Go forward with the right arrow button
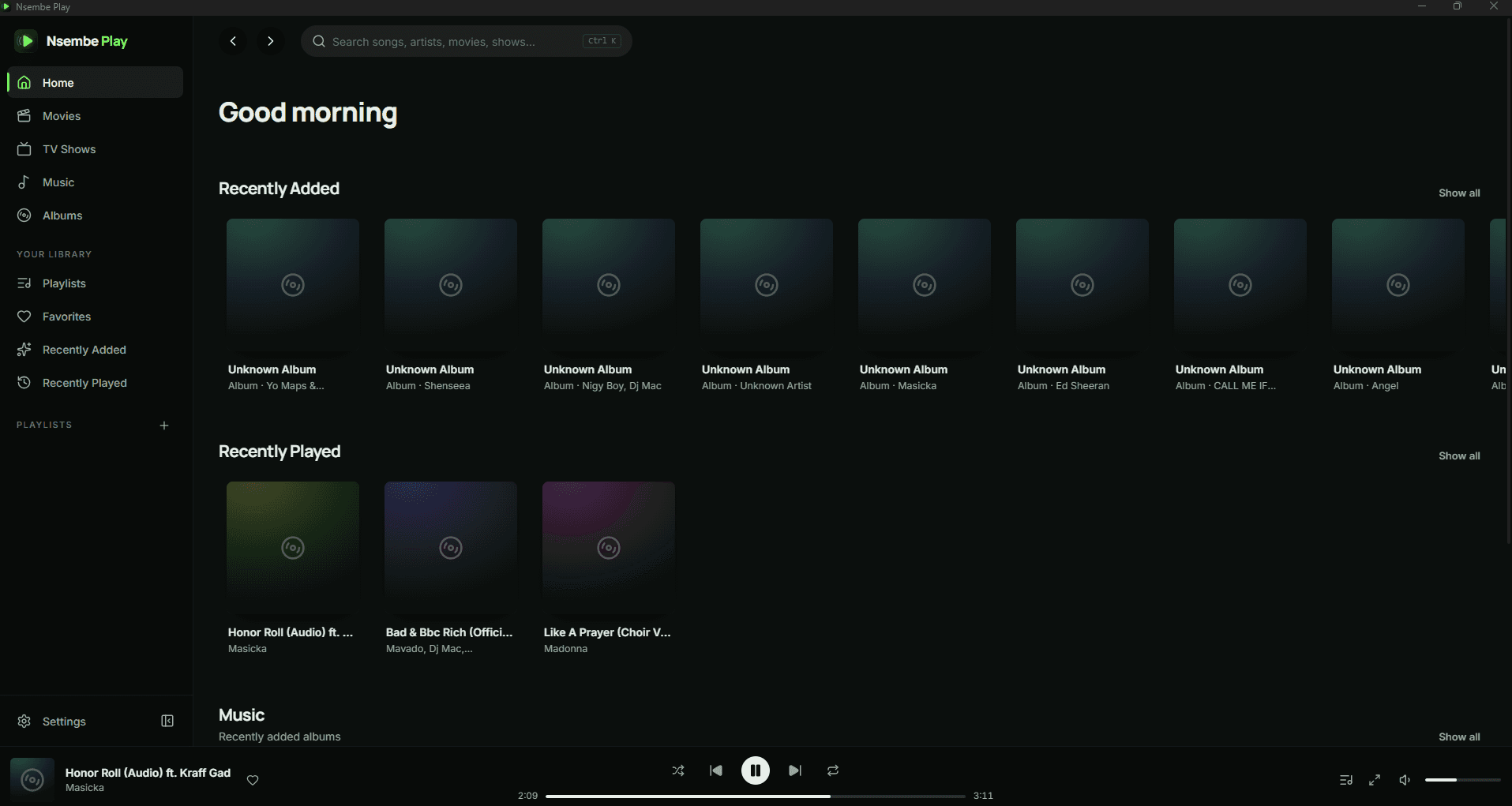This screenshot has height=806, width=1512. pyautogui.click(x=271, y=41)
